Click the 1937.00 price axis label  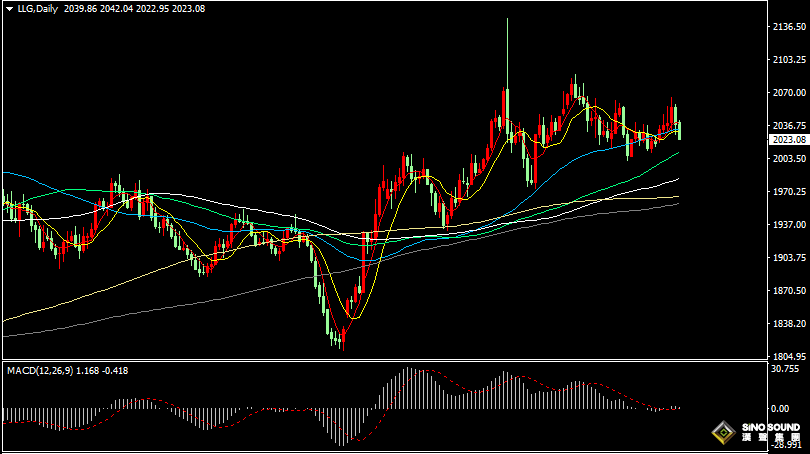coord(788,225)
